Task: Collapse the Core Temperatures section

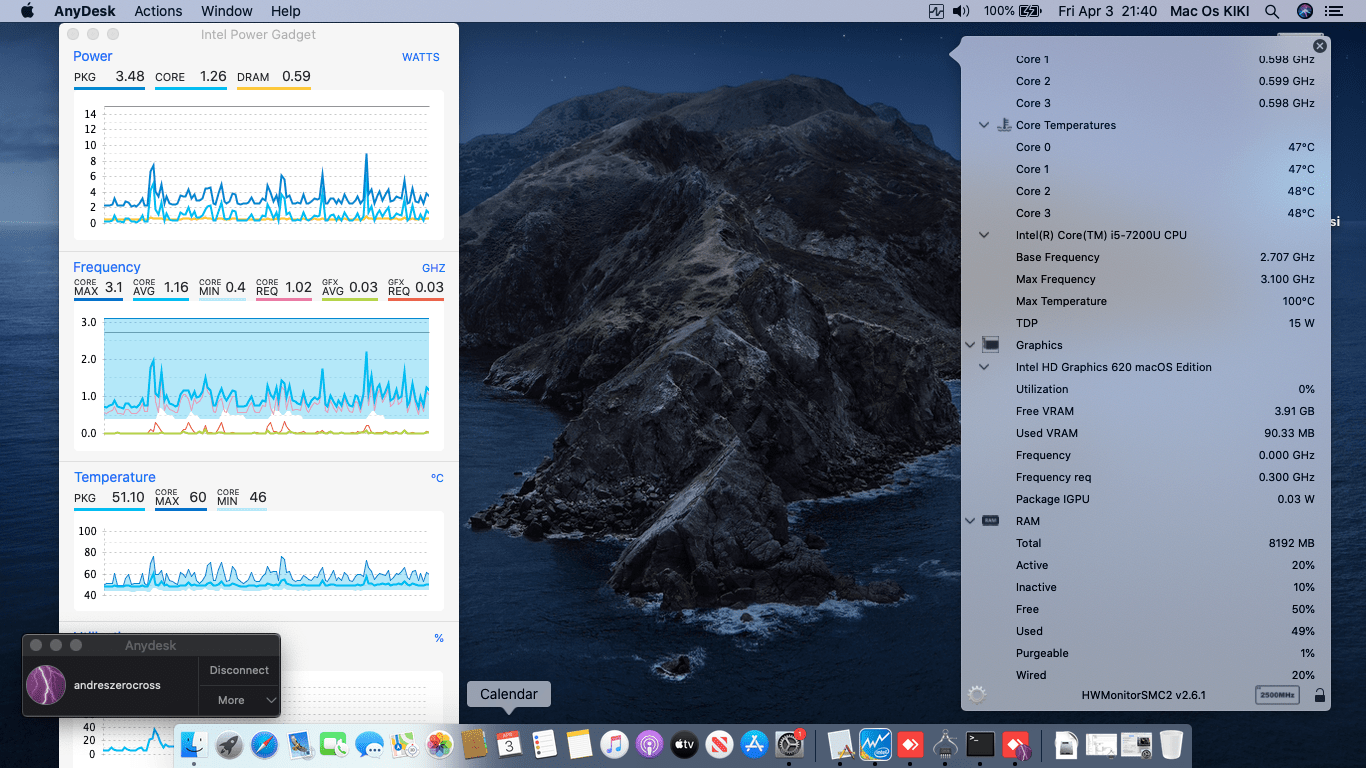Action: (x=984, y=125)
